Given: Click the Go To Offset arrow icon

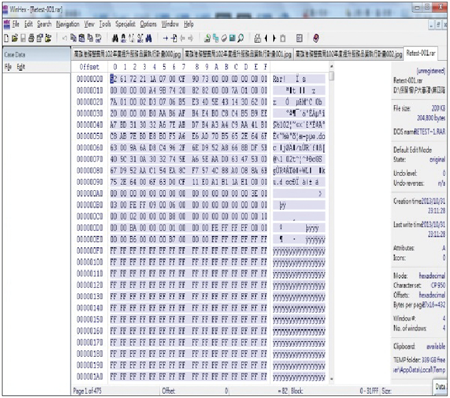Looking at the screenshot, I should pos(165,39).
